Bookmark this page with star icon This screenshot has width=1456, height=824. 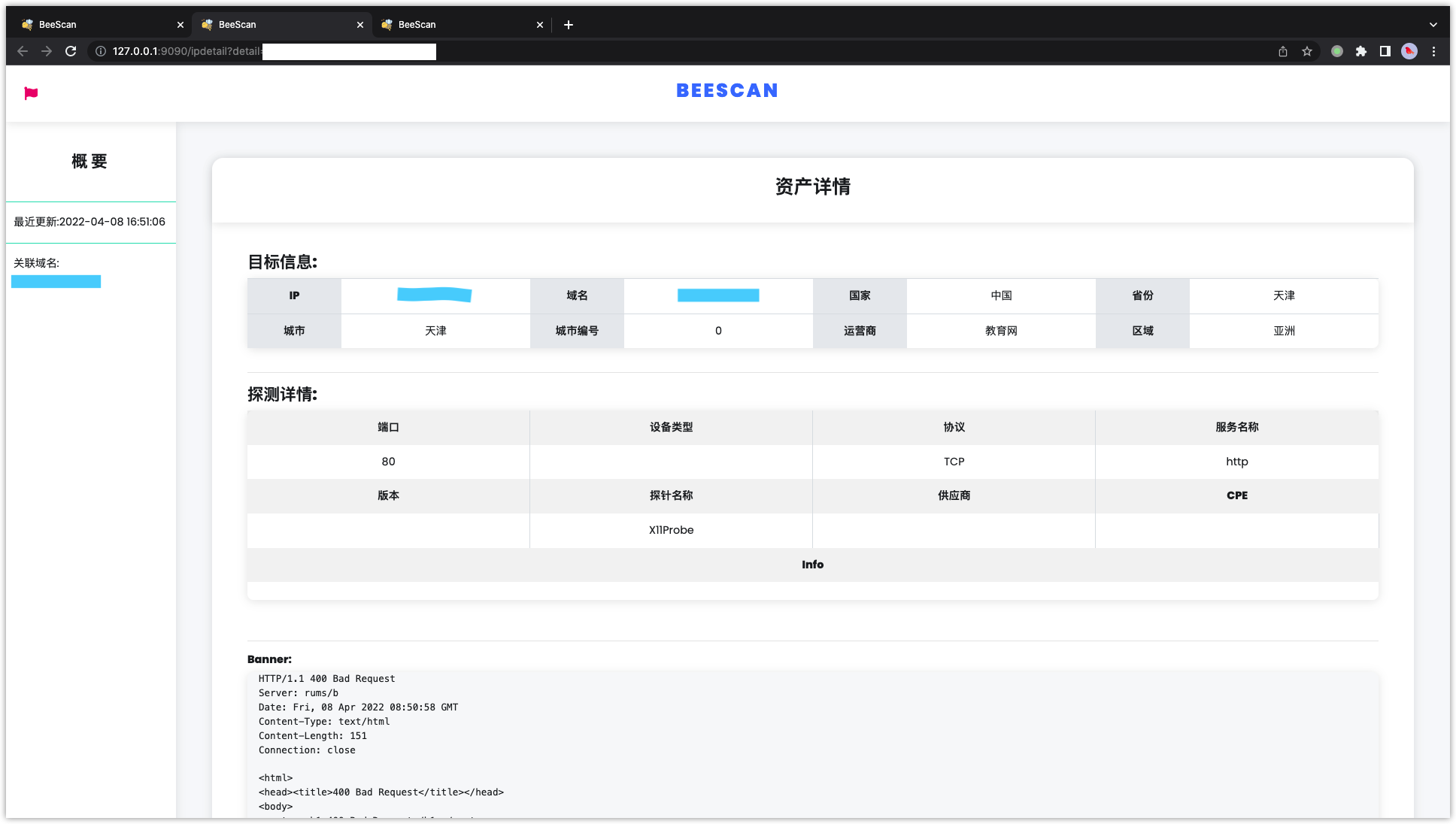[x=1307, y=51]
